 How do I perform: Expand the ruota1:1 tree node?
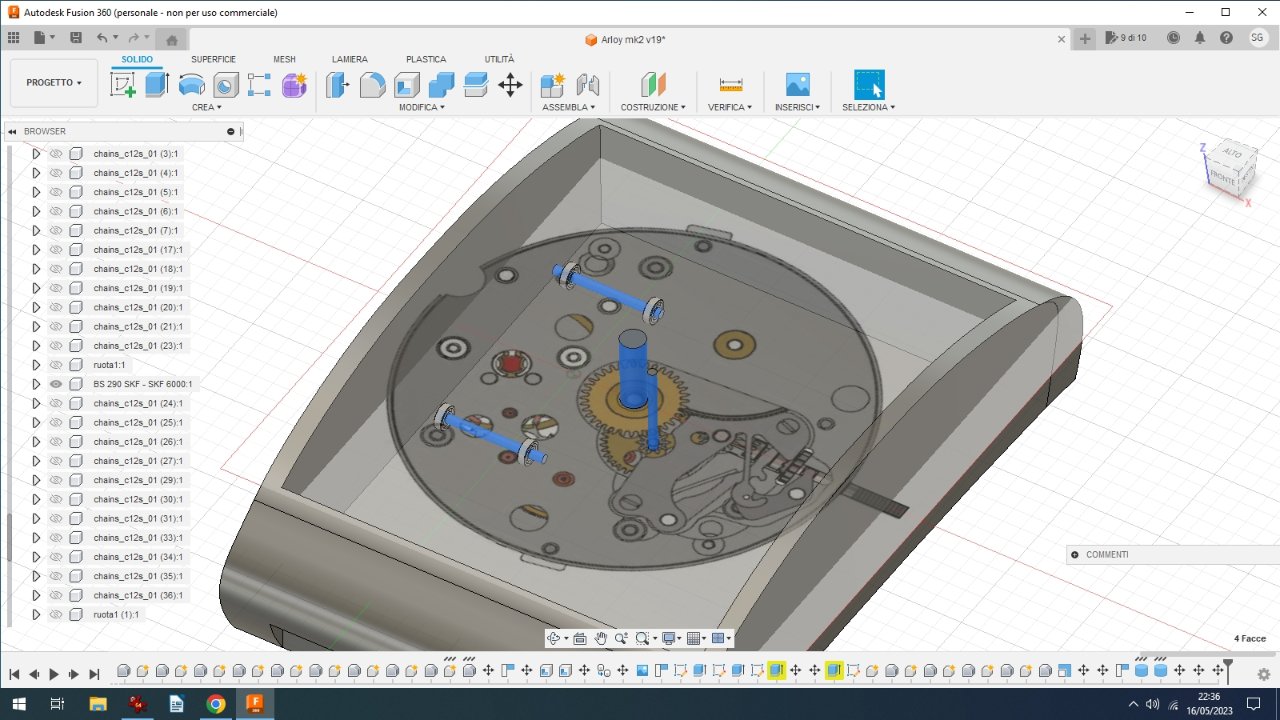click(36, 365)
